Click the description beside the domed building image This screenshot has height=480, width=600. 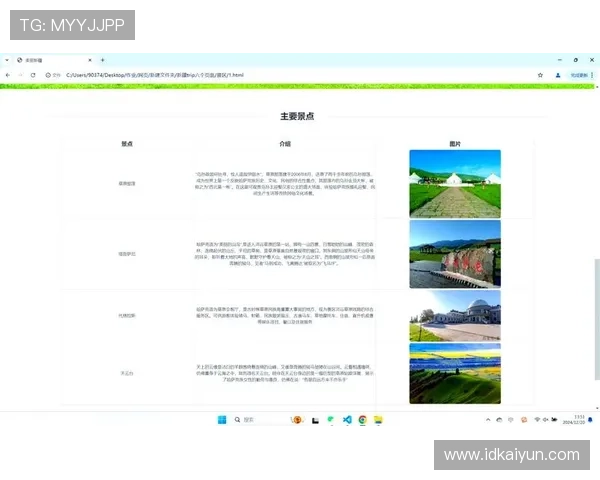pos(285,315)
